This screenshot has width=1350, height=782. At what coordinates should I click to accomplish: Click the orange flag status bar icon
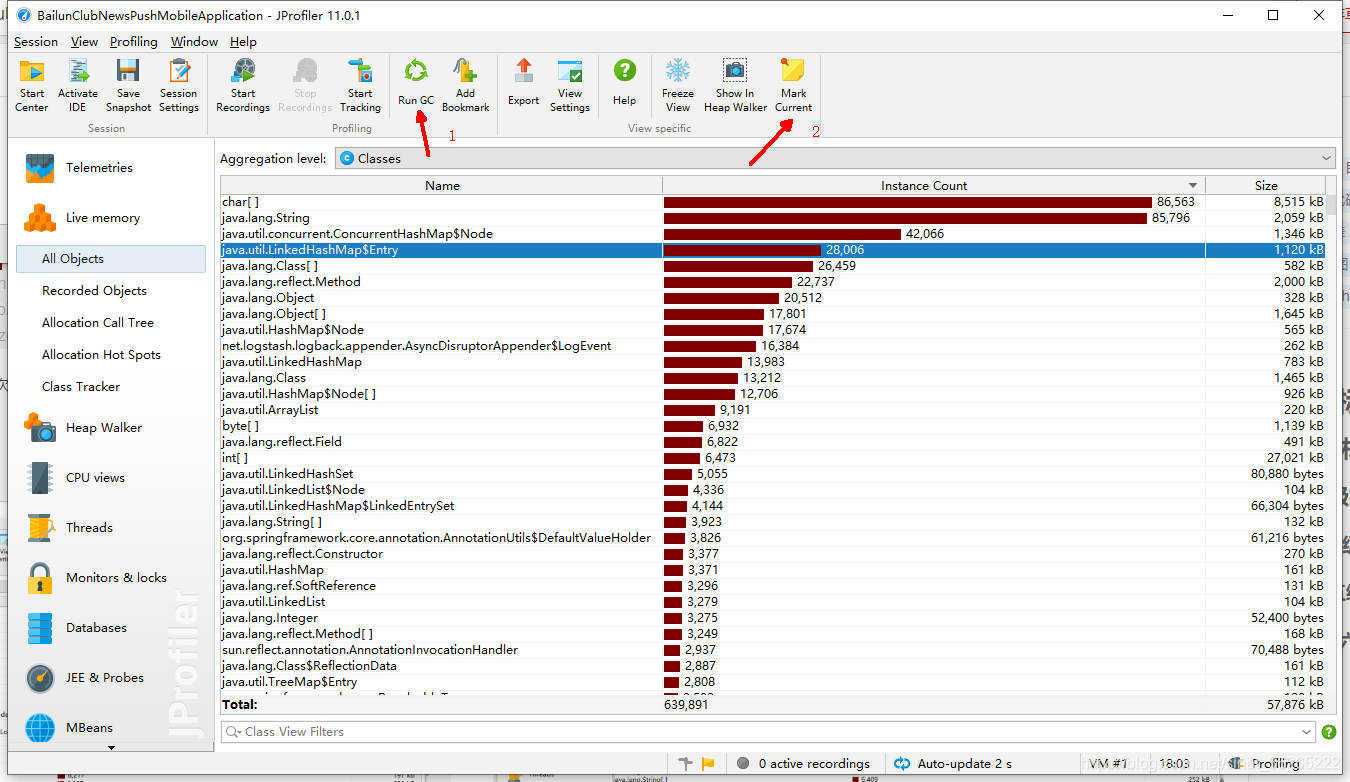click(708, 763)
